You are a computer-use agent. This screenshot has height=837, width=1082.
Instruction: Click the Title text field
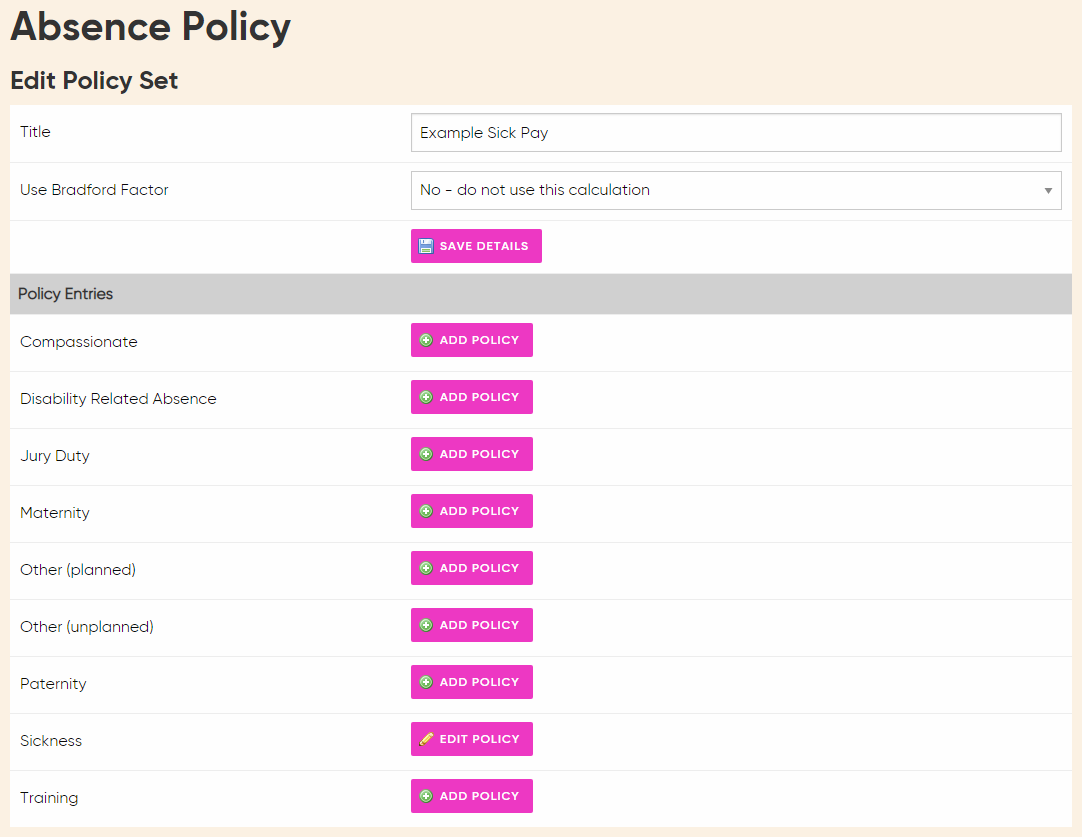[736, 132]
